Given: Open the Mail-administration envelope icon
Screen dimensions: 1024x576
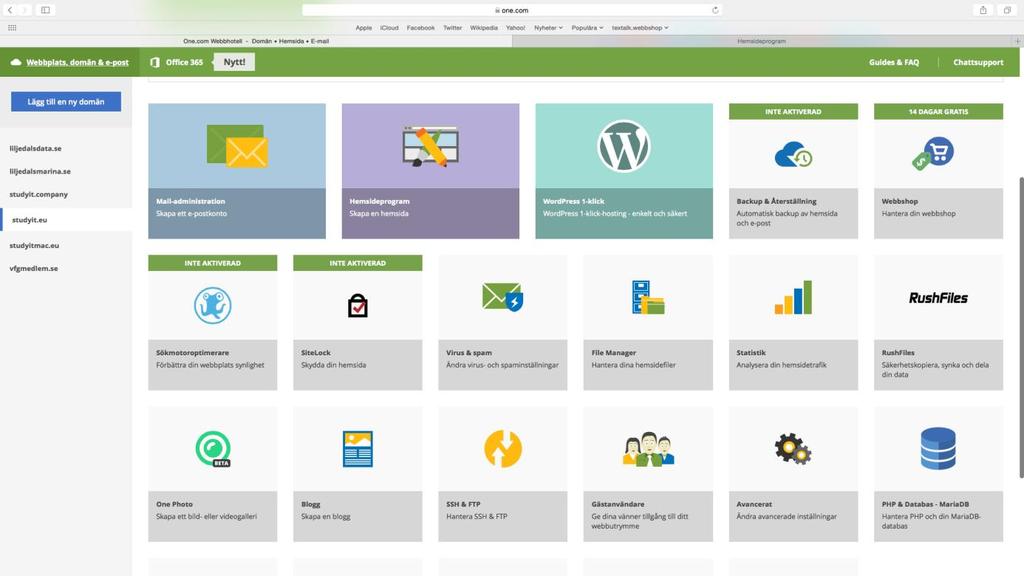Looking at the screenshot, I should tap(237, 146).
